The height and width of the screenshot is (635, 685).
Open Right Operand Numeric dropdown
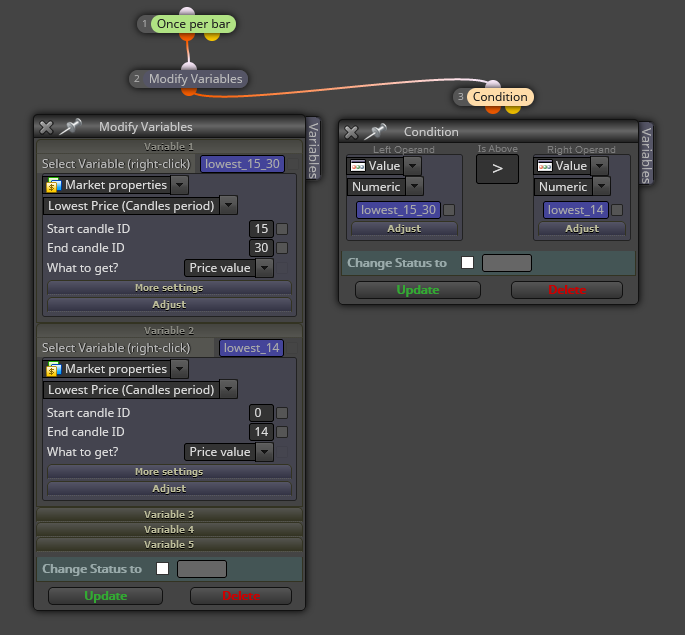coord(602,186)
